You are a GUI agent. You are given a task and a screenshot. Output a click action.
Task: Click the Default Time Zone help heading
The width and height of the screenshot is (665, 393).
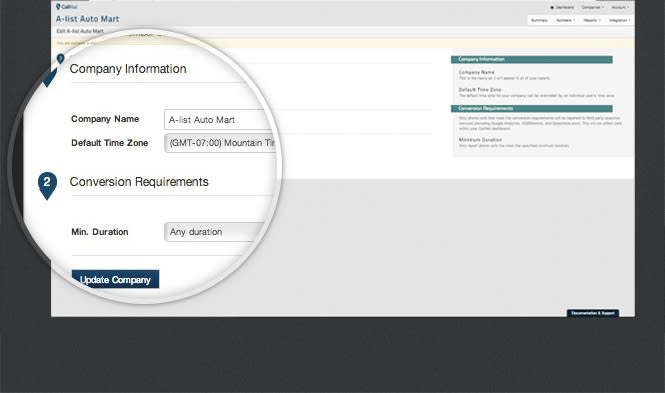480,89
